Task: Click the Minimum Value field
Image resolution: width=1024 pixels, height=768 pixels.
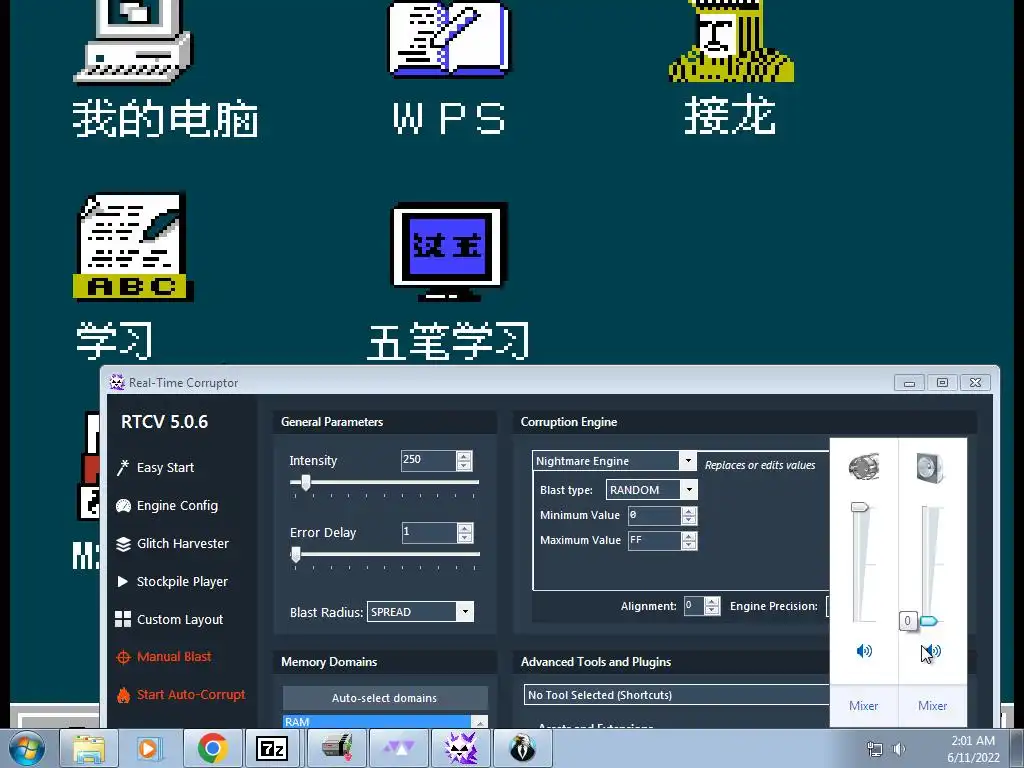Action: (x=654, y=515)
